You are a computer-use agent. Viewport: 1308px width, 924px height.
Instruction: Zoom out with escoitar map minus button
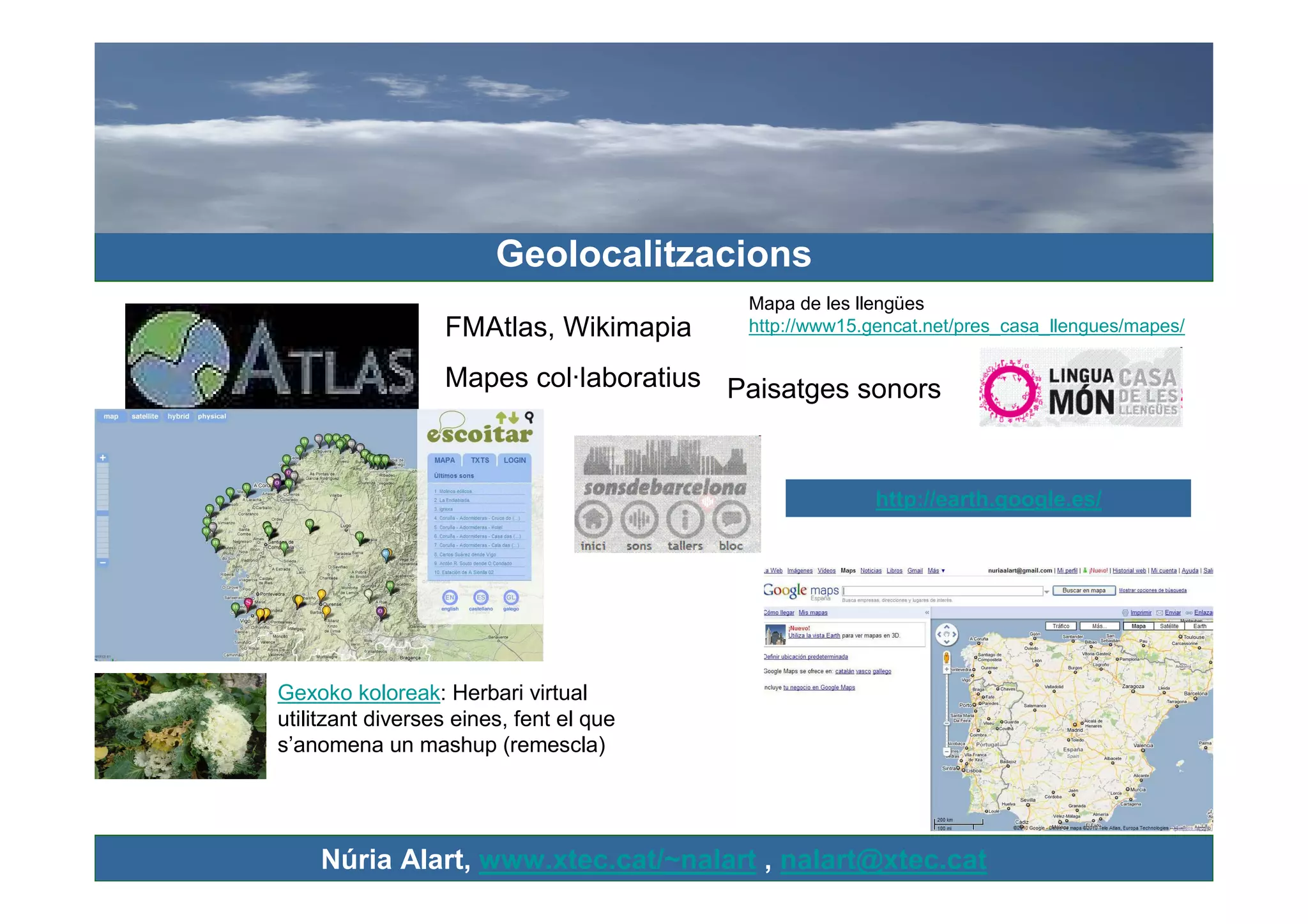[x=103, y=563]
